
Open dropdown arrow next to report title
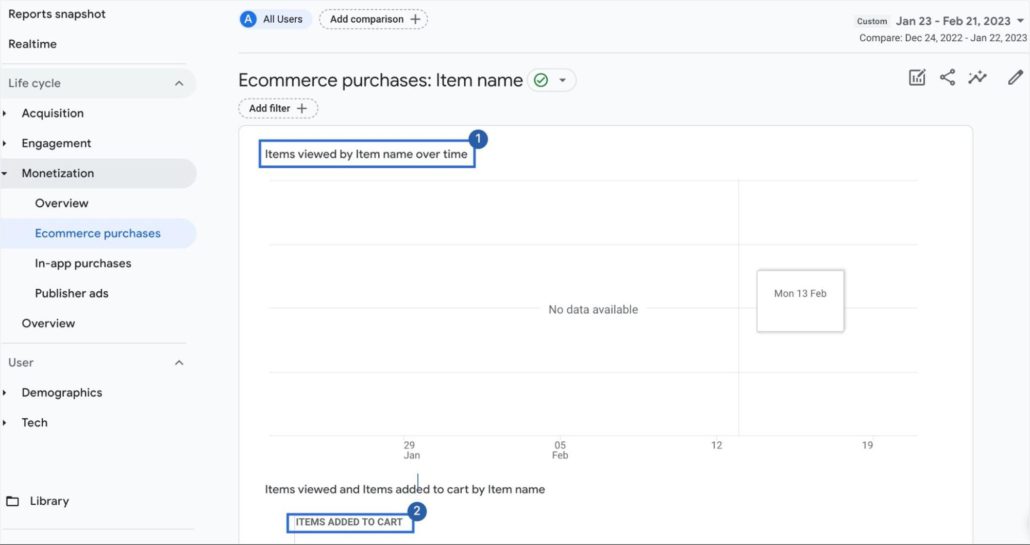562,80
